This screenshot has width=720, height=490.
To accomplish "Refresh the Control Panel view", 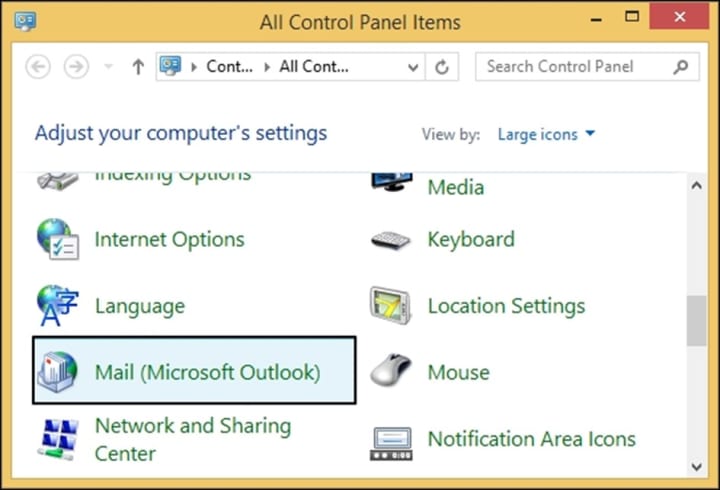I will pos(442,67).
